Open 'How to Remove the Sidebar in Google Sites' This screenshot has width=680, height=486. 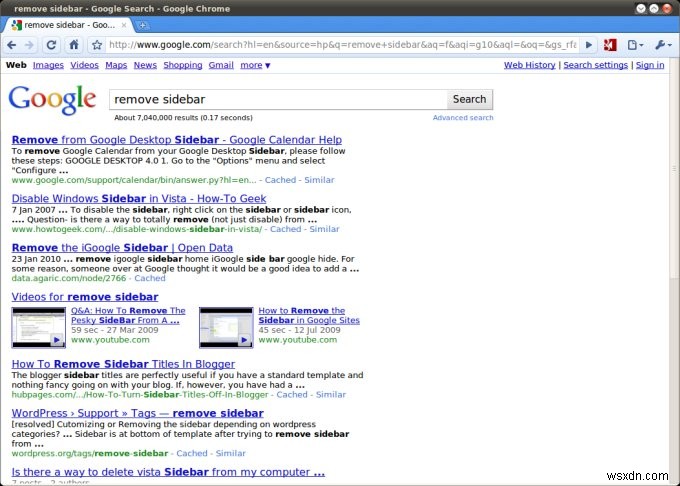pyautogui.click(x=309, y=316)
